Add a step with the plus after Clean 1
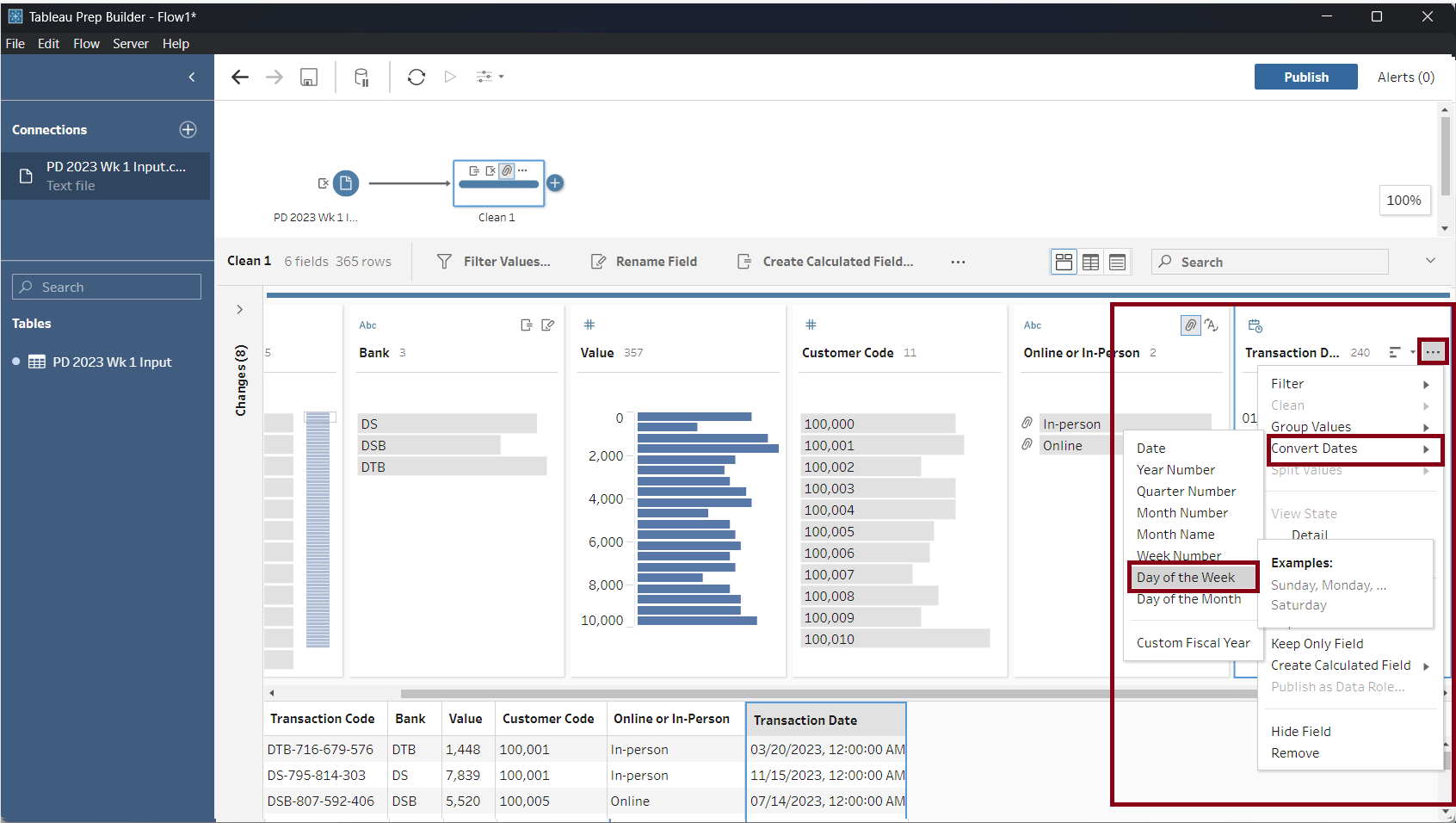 point(556,183)
